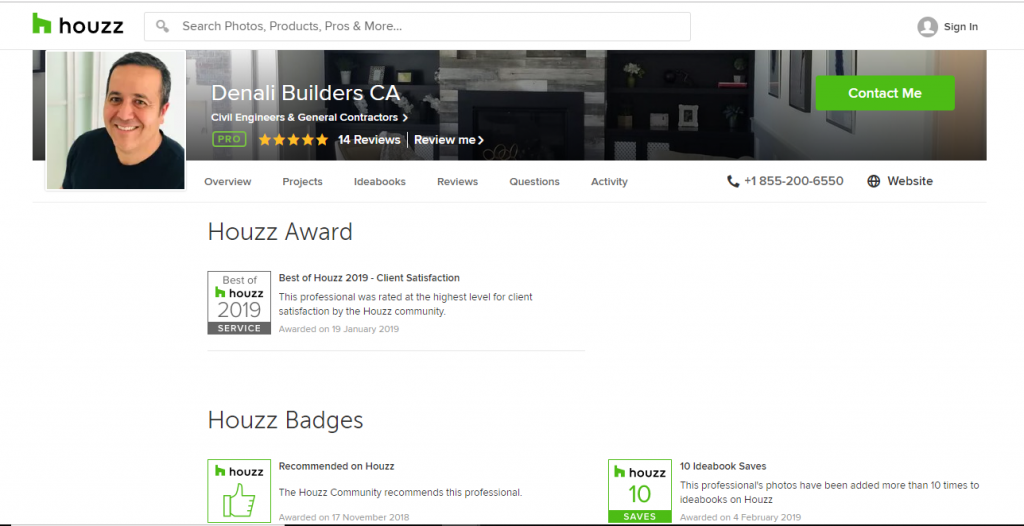Click the Sign In link
This screenshot has width=1024, height=526.
(x=961, y=27)
